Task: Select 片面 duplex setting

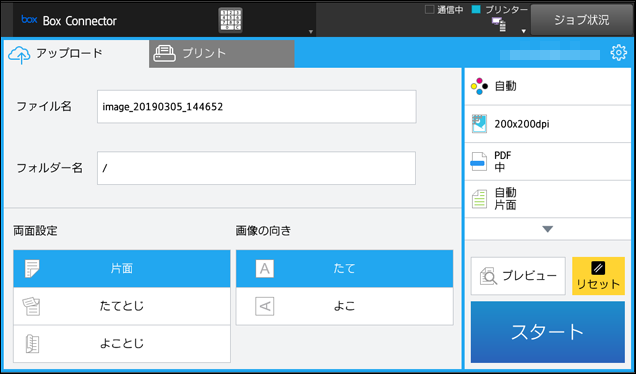Action: [x=122, y=269]
